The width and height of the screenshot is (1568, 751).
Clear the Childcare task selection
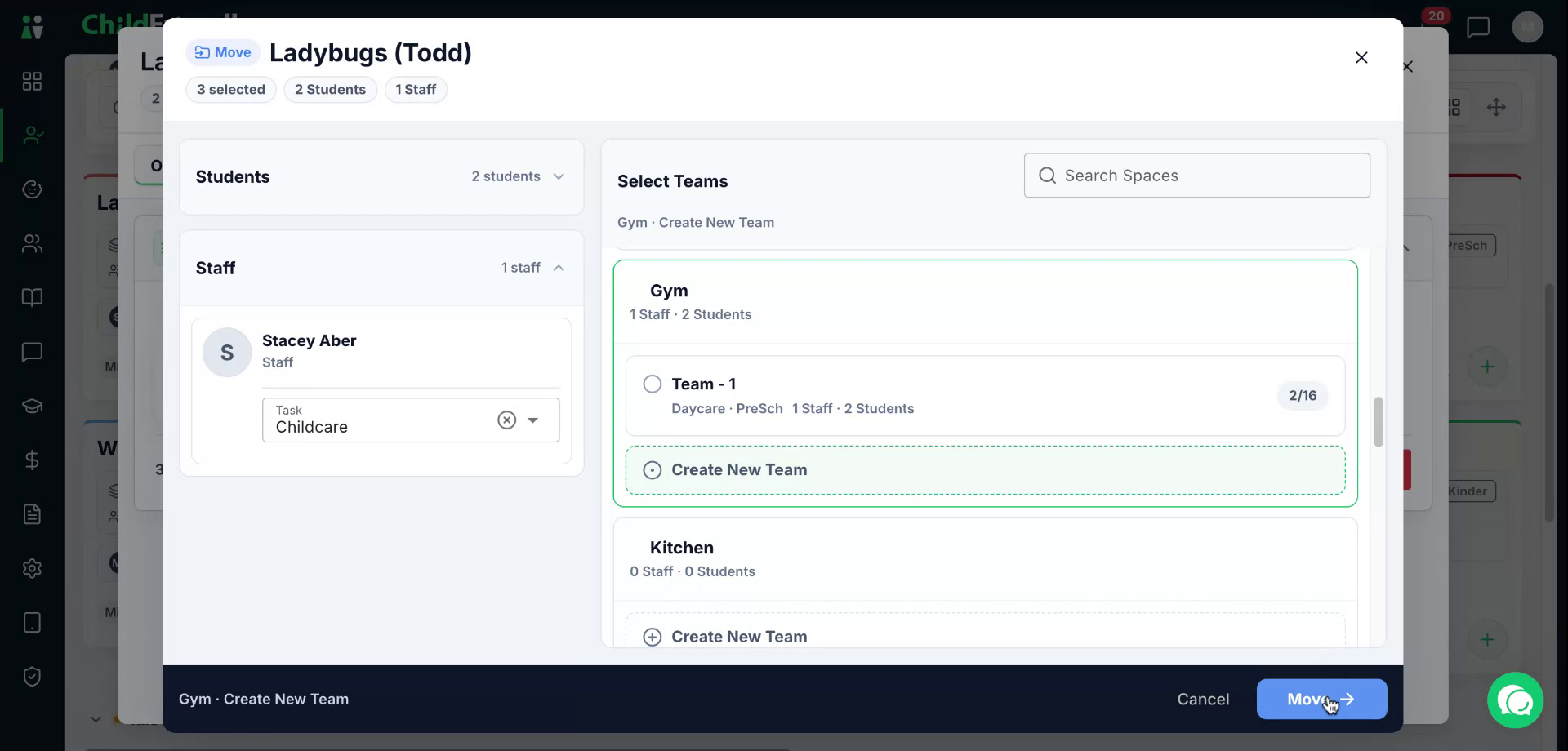click(x=506, y=420)
